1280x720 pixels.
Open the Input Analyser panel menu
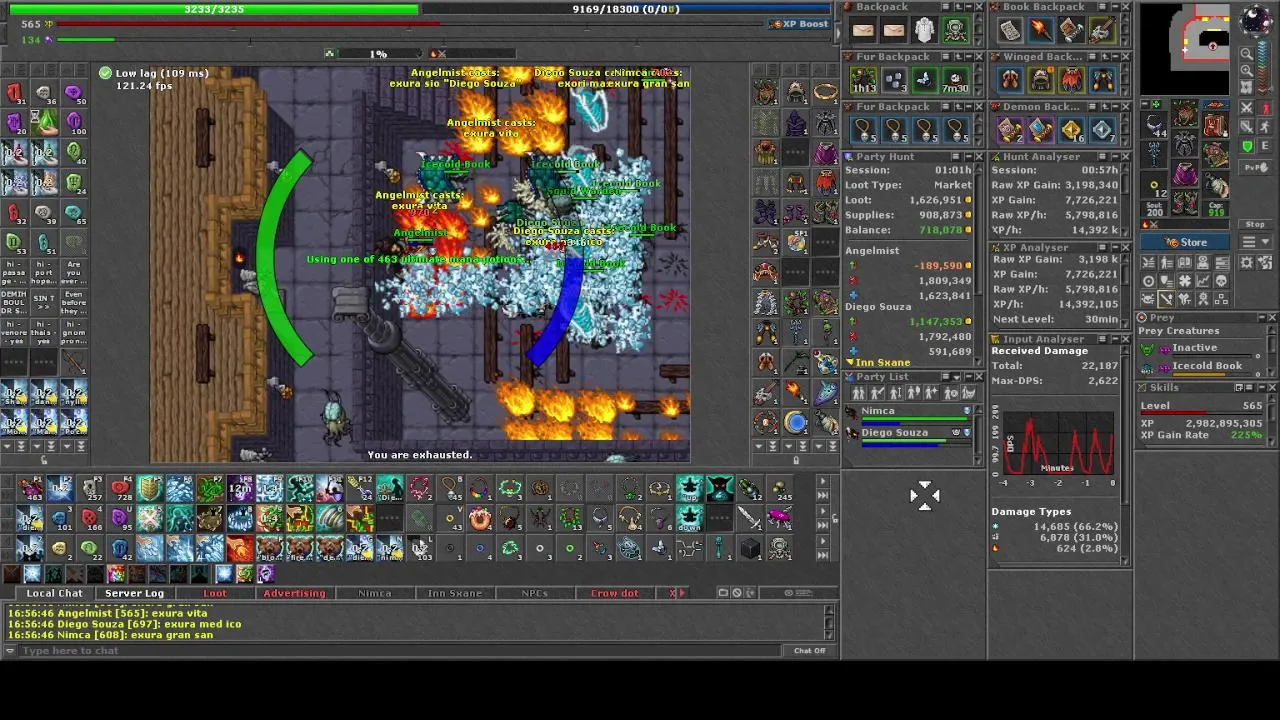pos(1102,339)
